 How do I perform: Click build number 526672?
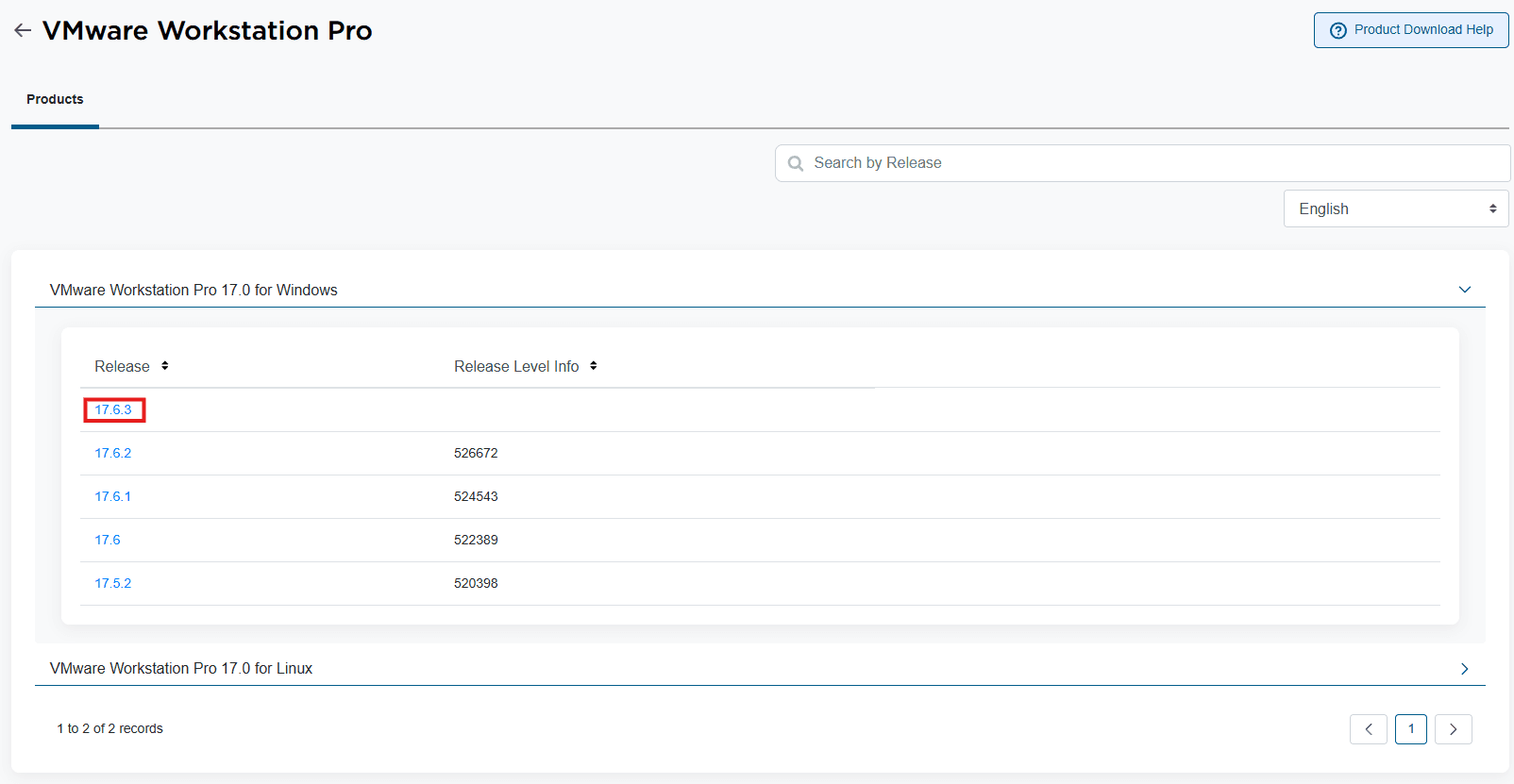pos(476,453)
